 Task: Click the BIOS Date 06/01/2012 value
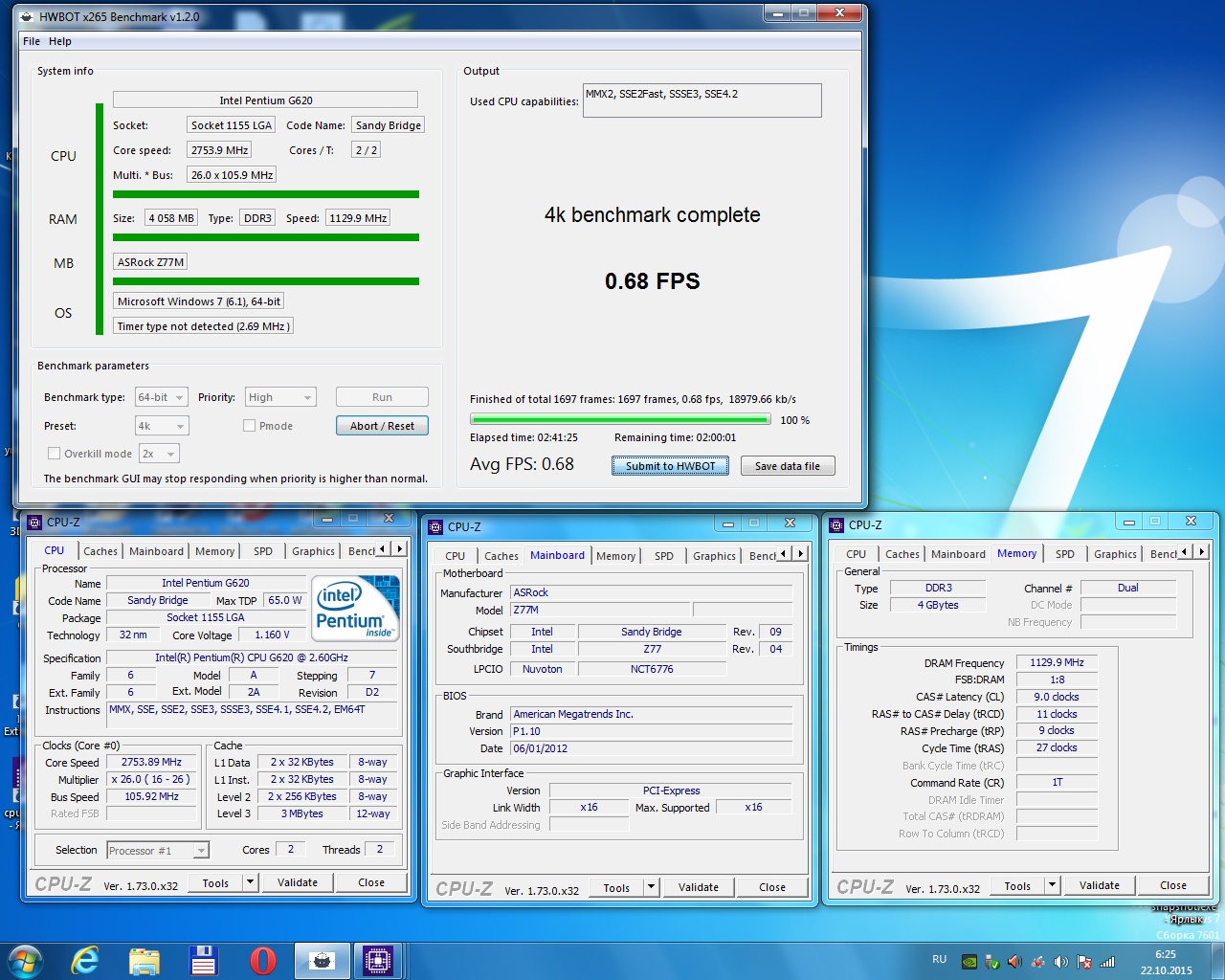pos(651,748)
